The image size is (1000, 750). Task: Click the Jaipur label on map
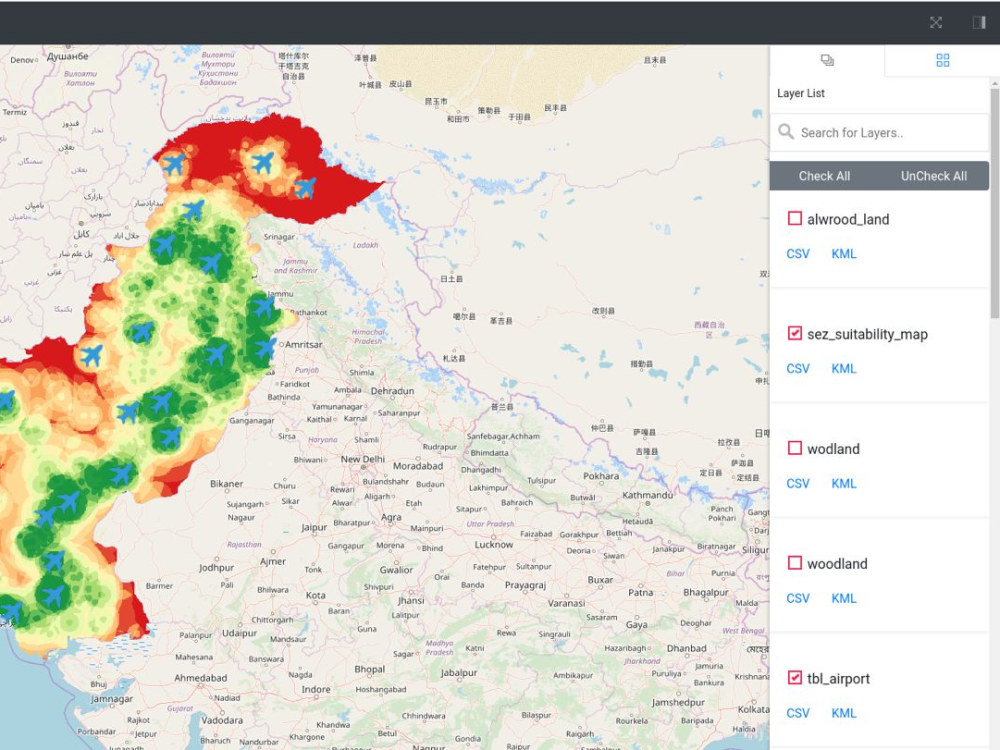click(x=314, y=528)
